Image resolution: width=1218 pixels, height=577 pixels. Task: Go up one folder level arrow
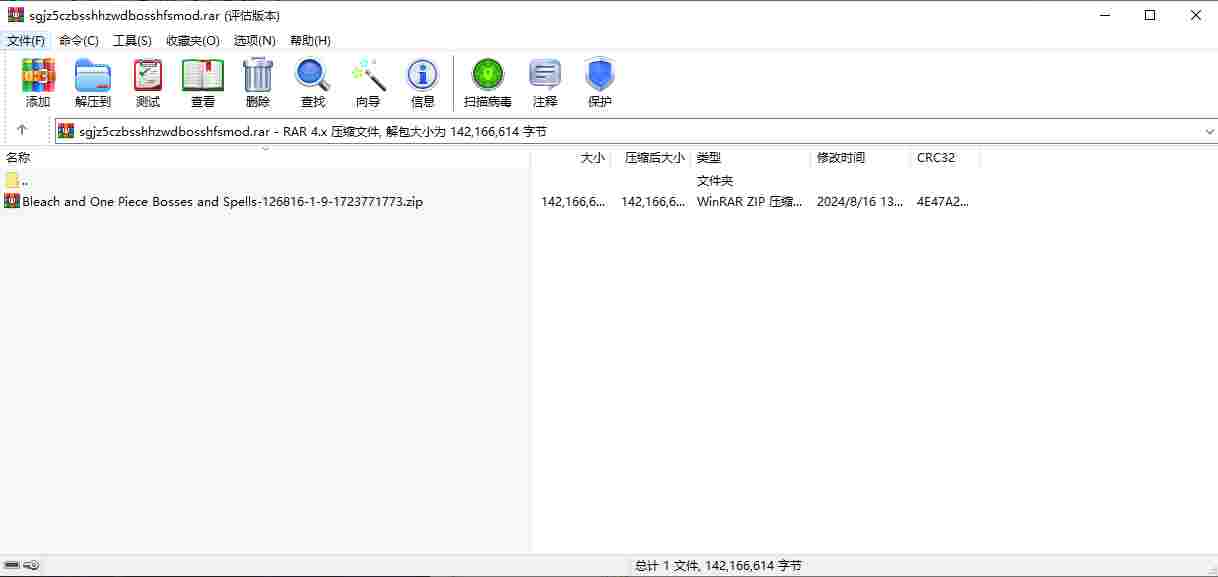pos(22,131)
